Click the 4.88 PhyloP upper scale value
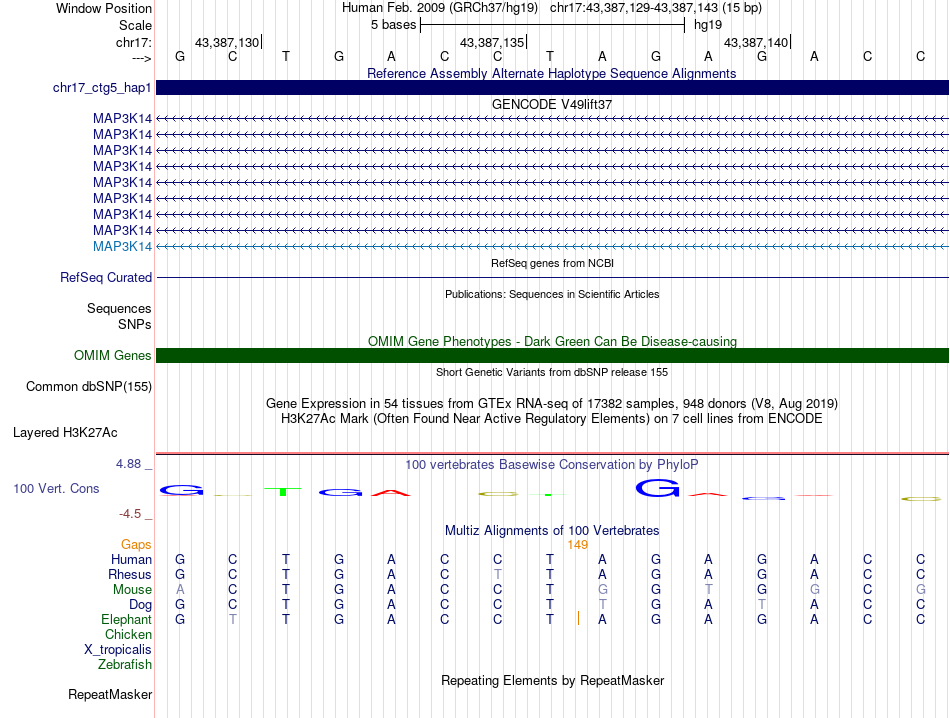 128,464
